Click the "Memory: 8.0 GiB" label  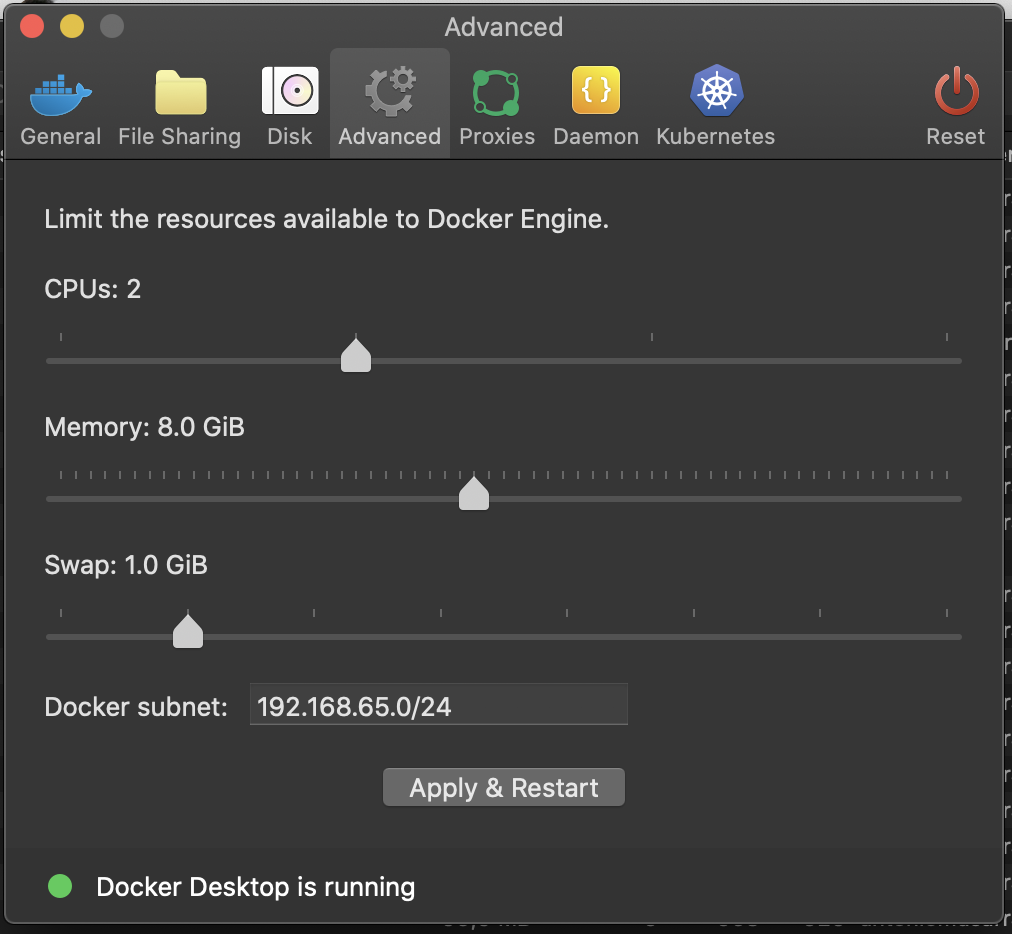[145, 427]
